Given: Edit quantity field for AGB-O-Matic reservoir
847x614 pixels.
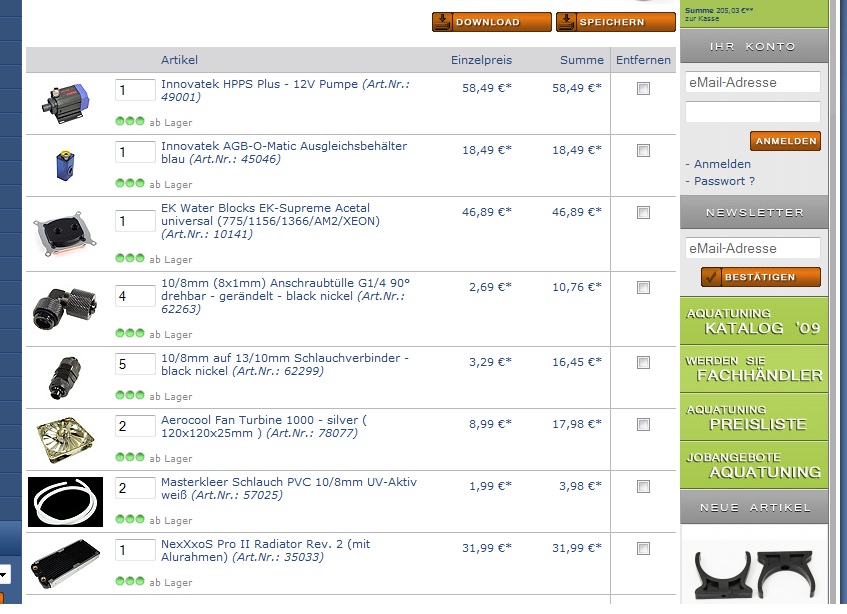Looking at the screenshot, I should (x=135, y=152).
